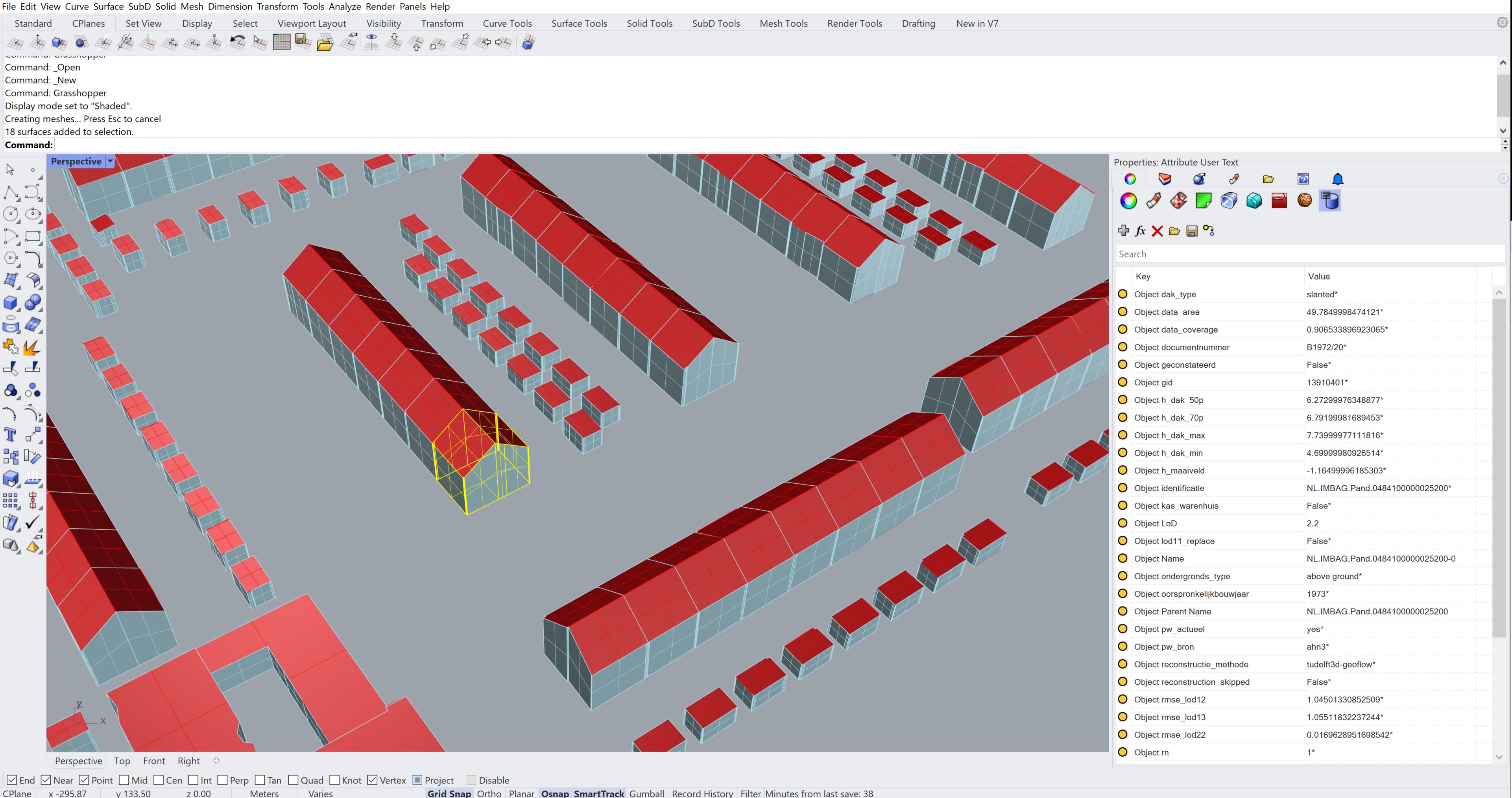1512x798 pixels.
Task: Switch to the Solid Tools tab
Action: pos(649,24)
